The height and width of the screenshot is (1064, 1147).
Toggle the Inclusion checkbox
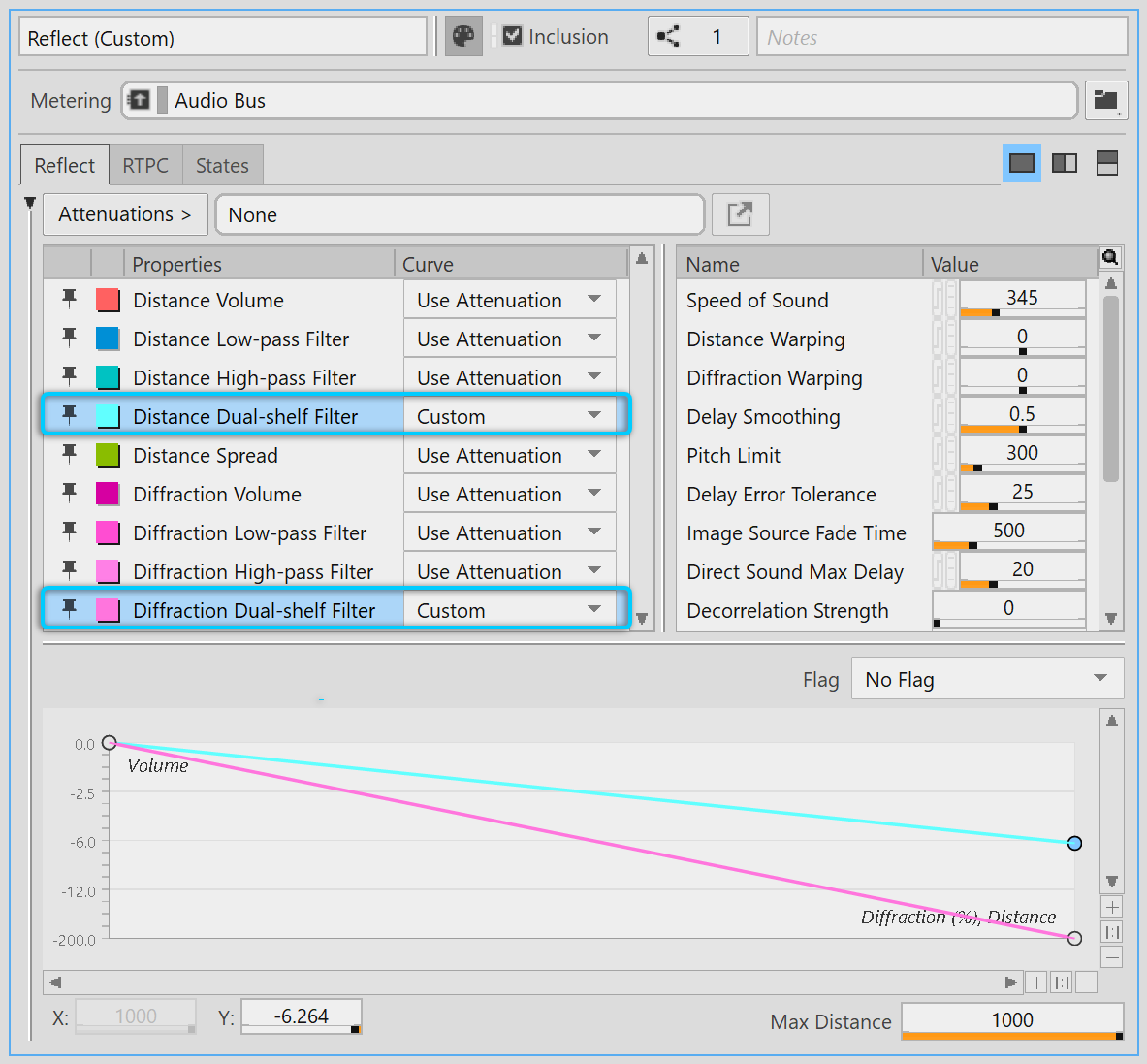tap(513, 37)
